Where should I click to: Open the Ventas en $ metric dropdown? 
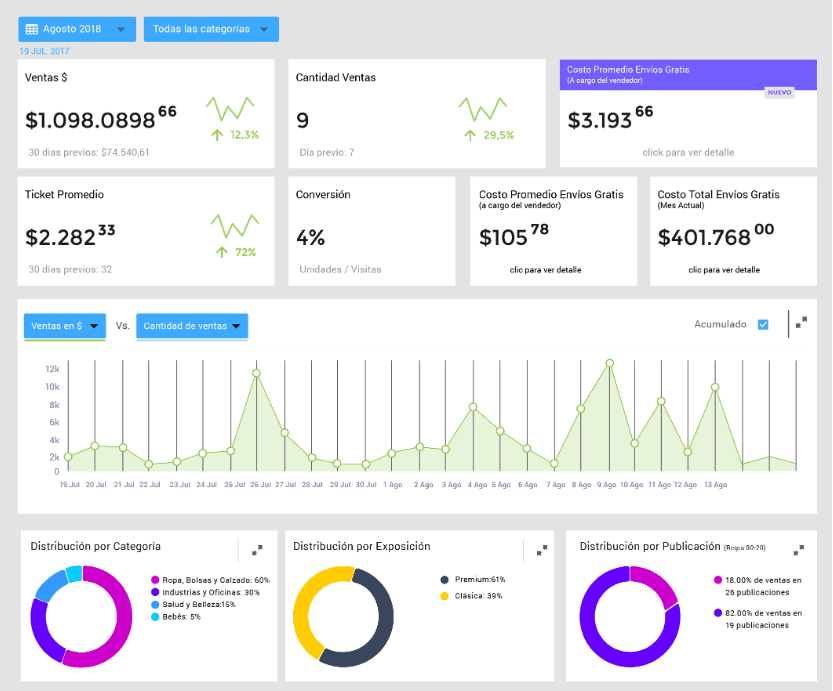pos(65,326)
